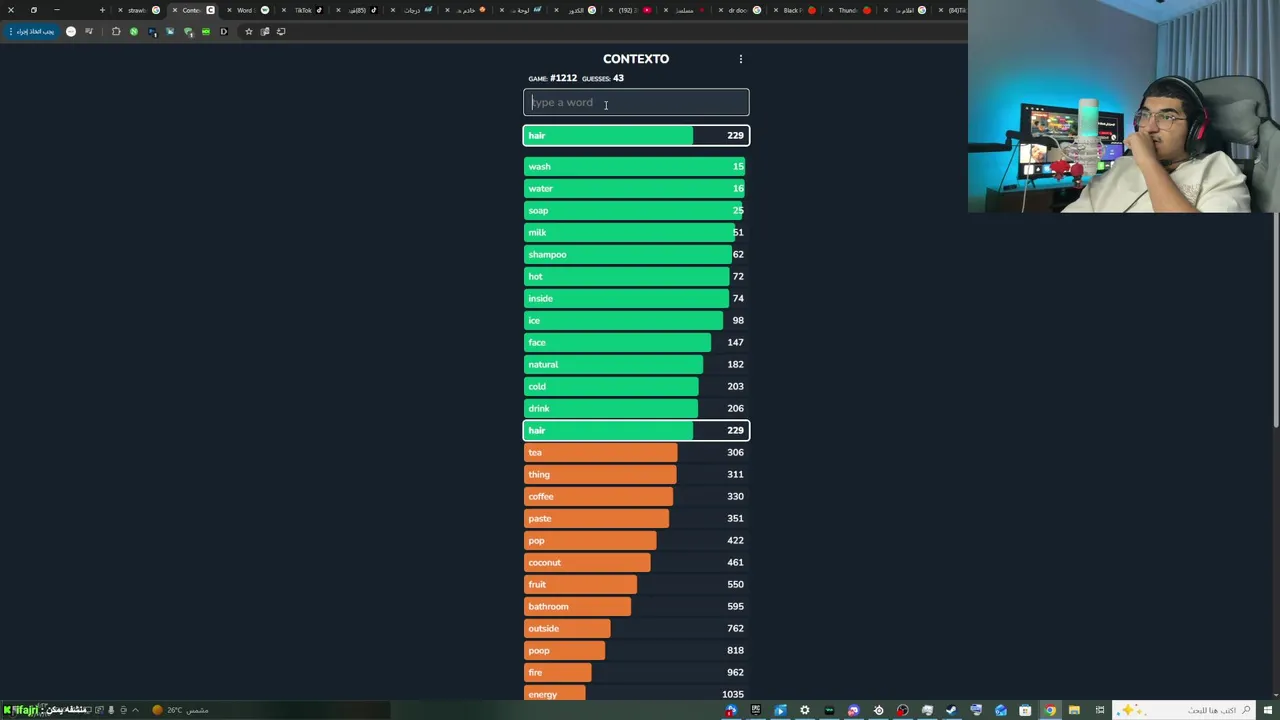Click the 'fire' guess row
The width and height of the screenshot is (1280, 720).
pyautogui.click(x=636, y=672)
